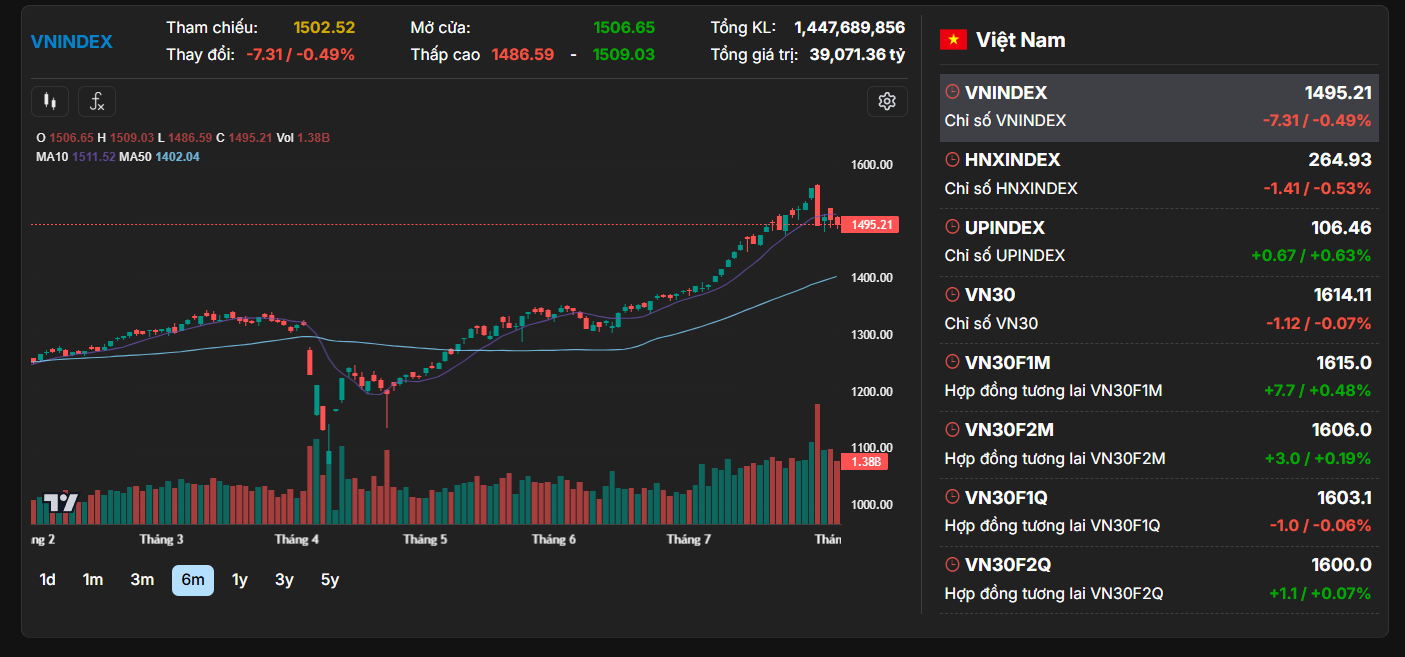Viewport: 1405px width, 657px height.
Task: Select the 6m time range
Action: pos(193,580)
